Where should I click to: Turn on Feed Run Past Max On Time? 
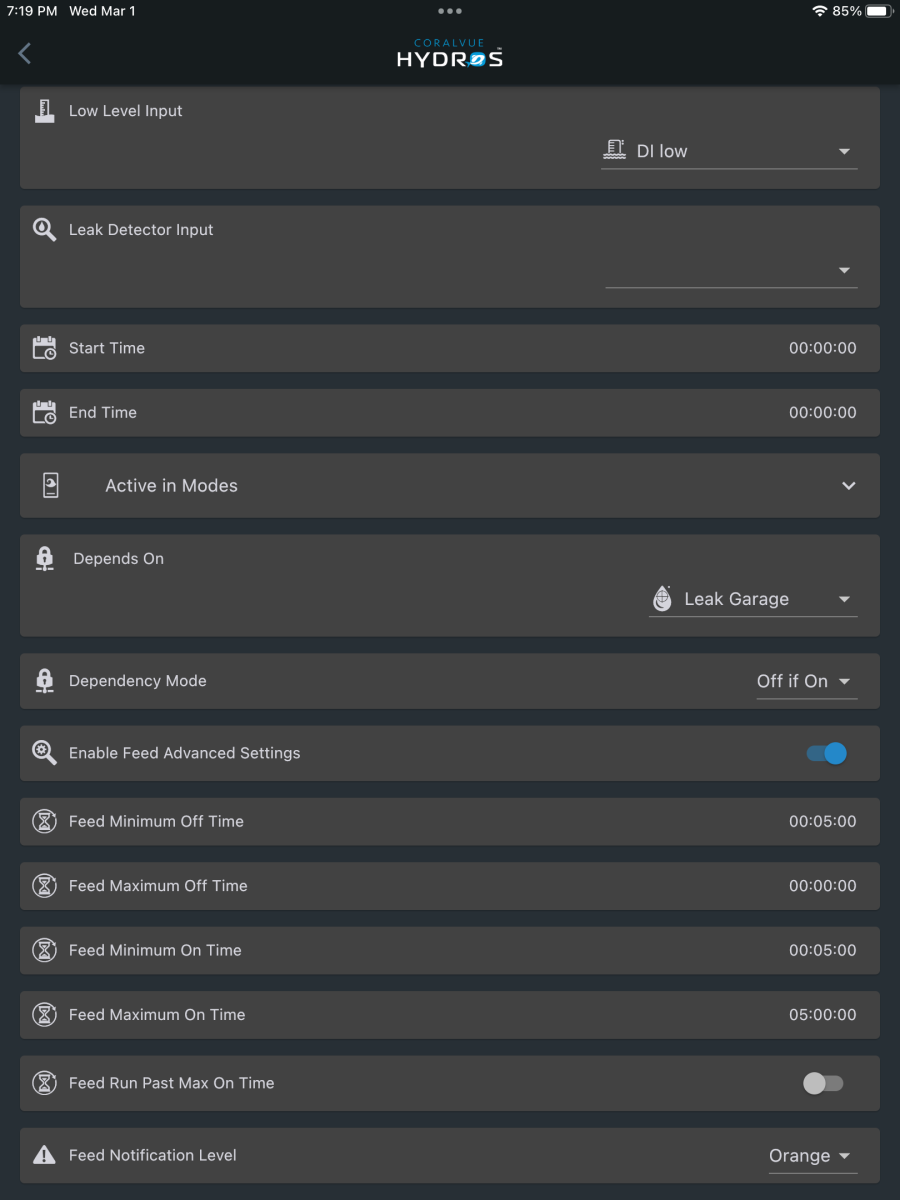click(824, 1083)
